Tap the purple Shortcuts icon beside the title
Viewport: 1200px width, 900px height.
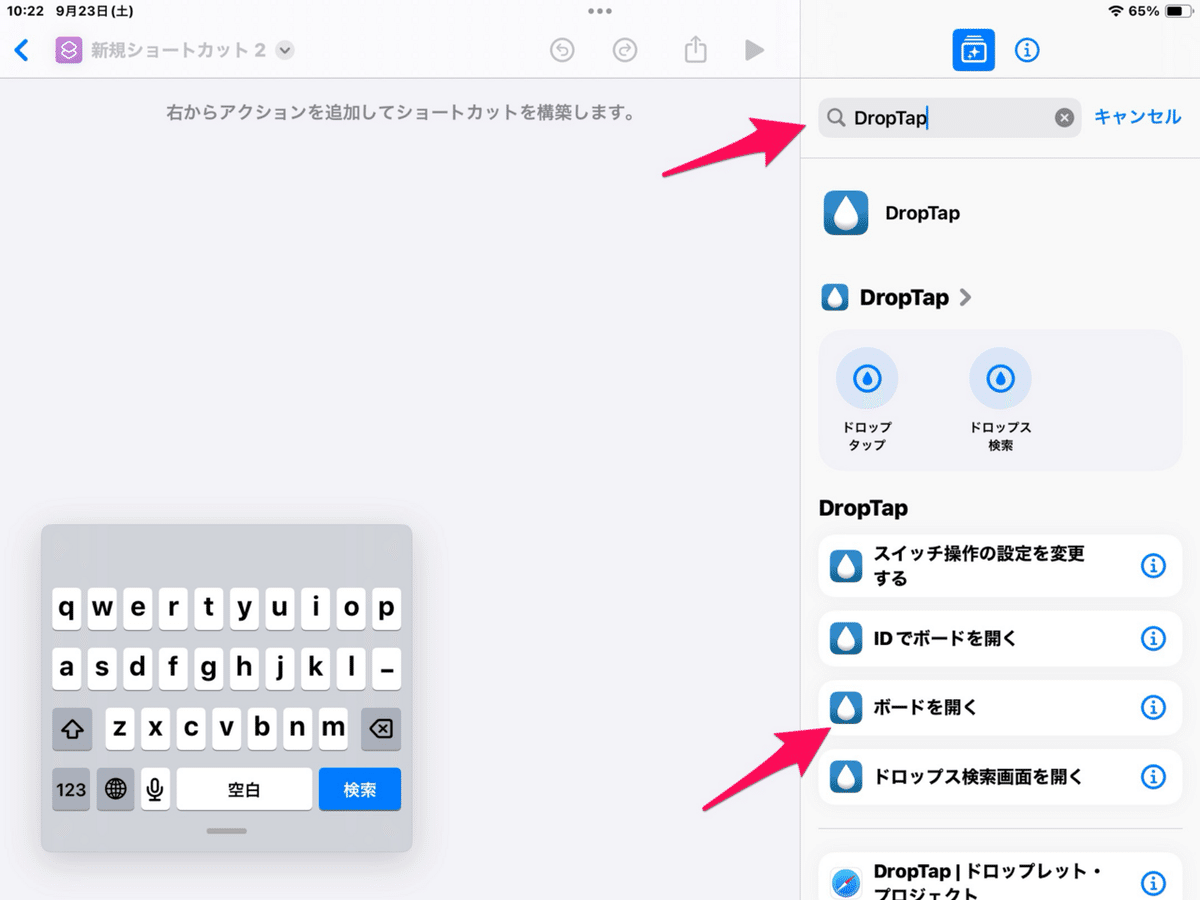coord(68,50)
